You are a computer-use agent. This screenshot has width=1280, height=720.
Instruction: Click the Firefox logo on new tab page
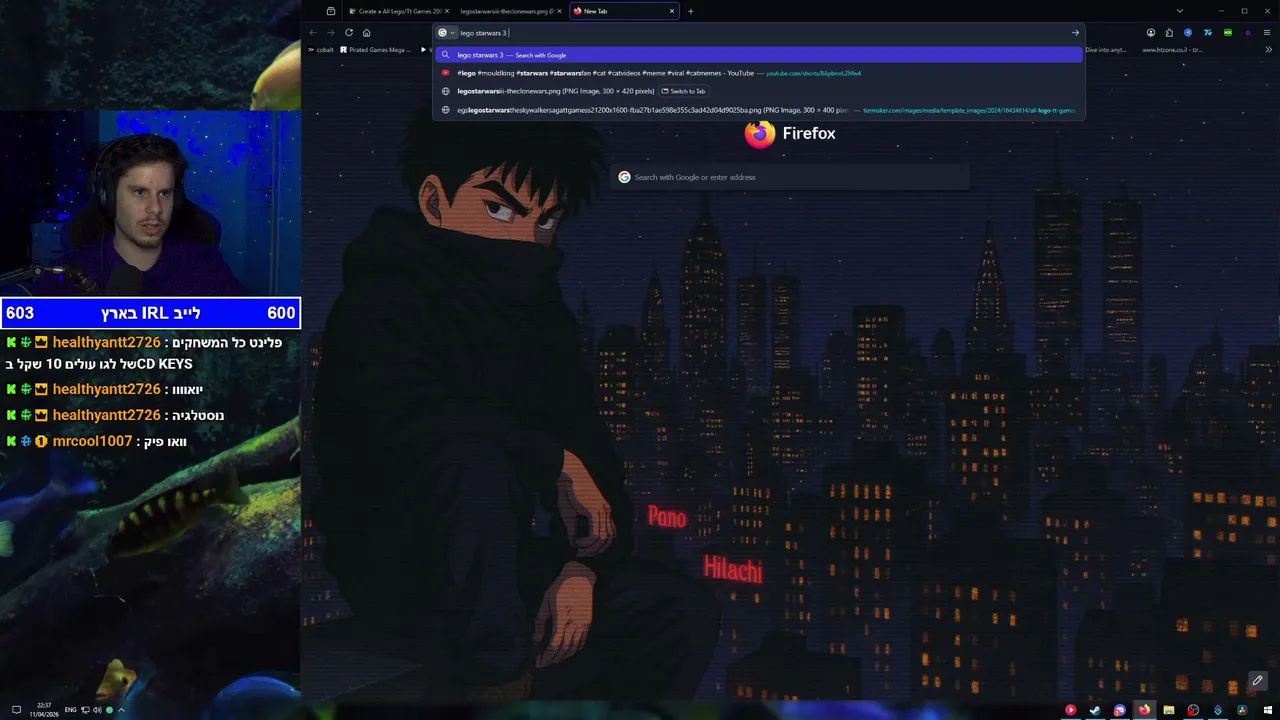click(x=760, y=133)
